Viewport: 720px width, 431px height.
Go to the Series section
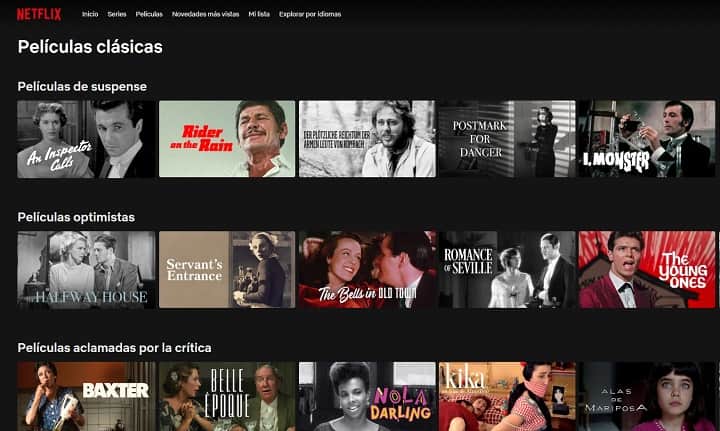117,14
